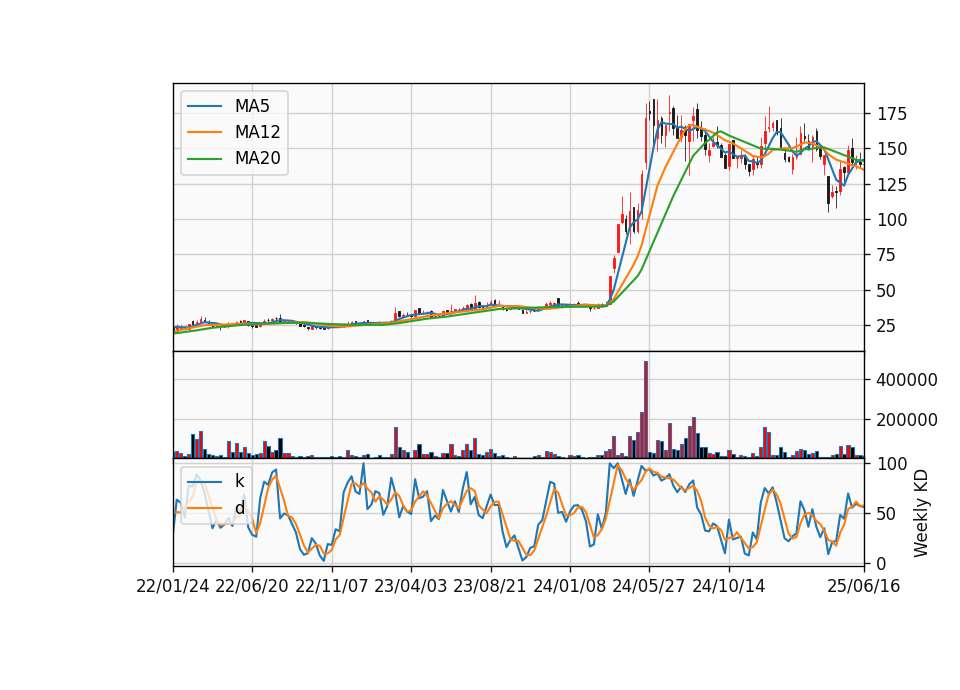
Task: Click the 23/04/03 date tick label
Action: 411,587
